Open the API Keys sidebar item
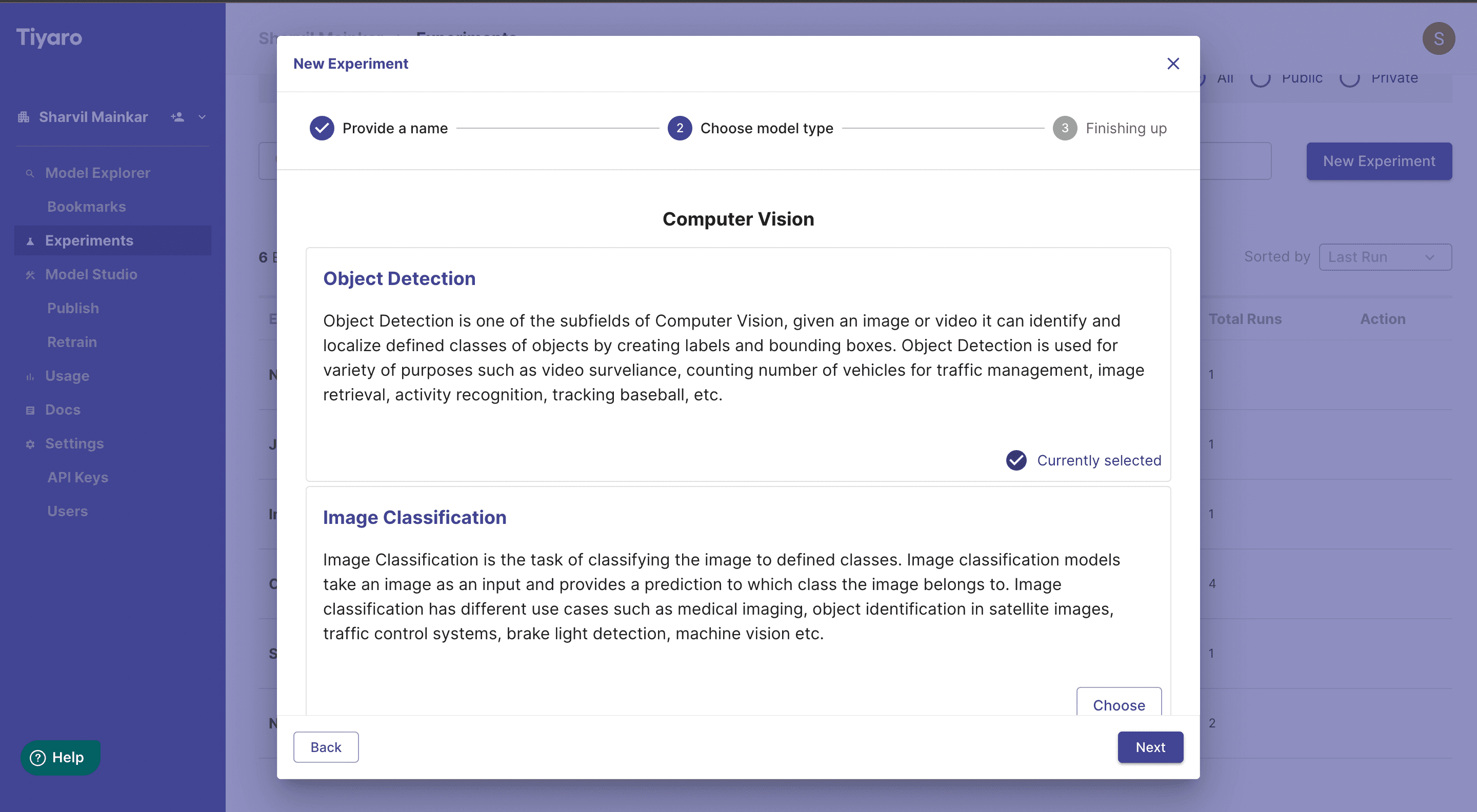This screenshot has width=1477, height=812. click(x=78, y=477)
